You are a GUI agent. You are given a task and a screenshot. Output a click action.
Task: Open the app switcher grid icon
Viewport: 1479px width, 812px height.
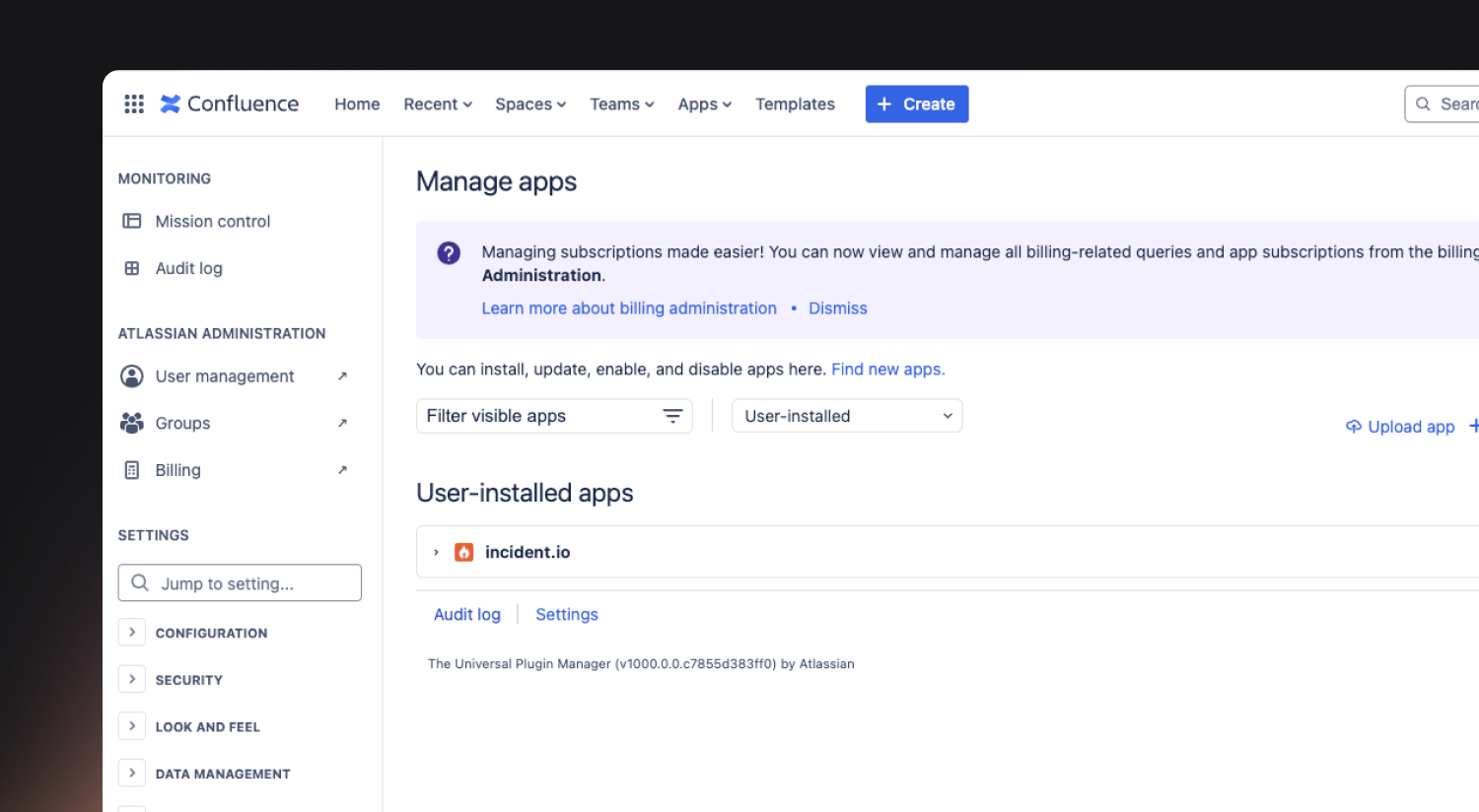pos(134,103)
